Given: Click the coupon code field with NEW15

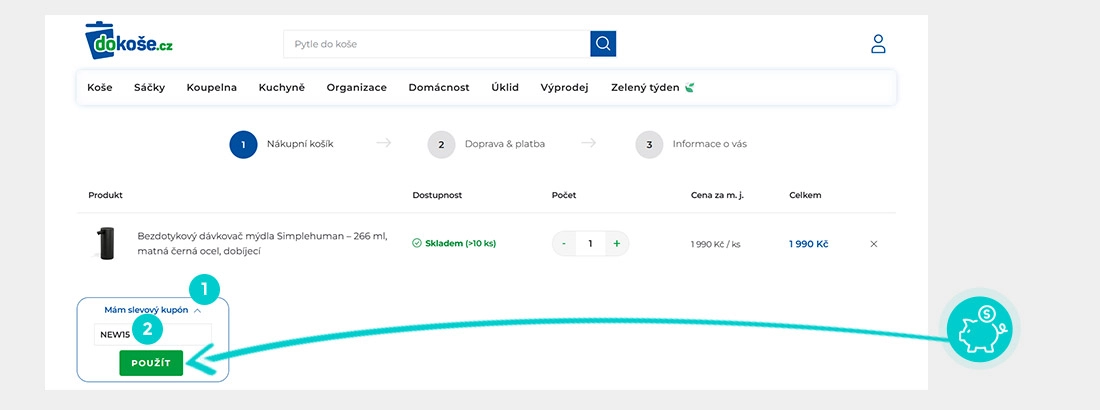Looking at the screenshot, I should point(153,335).
